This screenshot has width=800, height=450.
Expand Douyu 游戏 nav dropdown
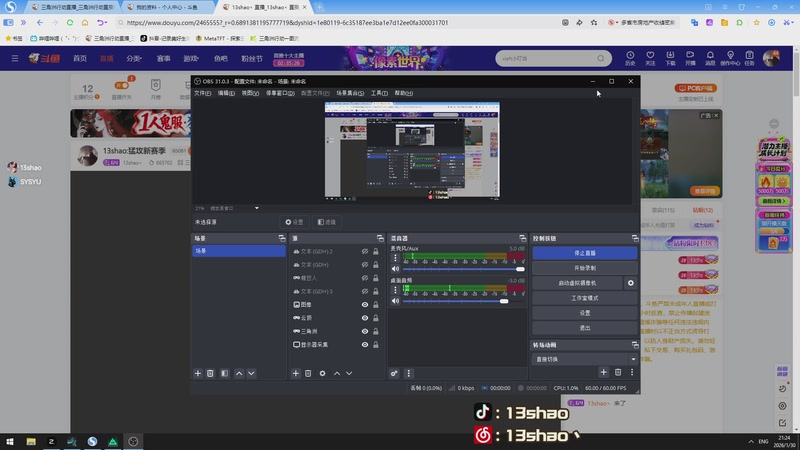191,58
